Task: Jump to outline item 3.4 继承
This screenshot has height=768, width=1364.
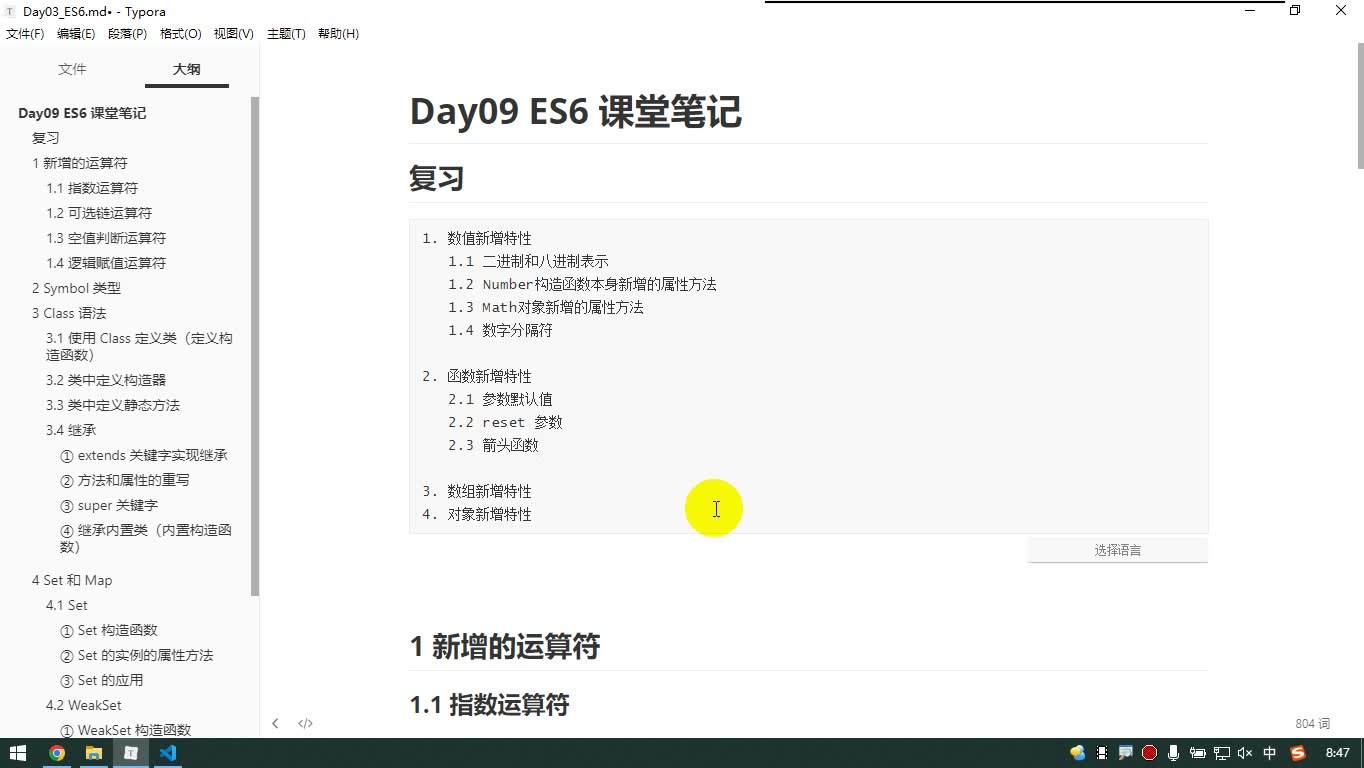Action: [x=71, y=430]
